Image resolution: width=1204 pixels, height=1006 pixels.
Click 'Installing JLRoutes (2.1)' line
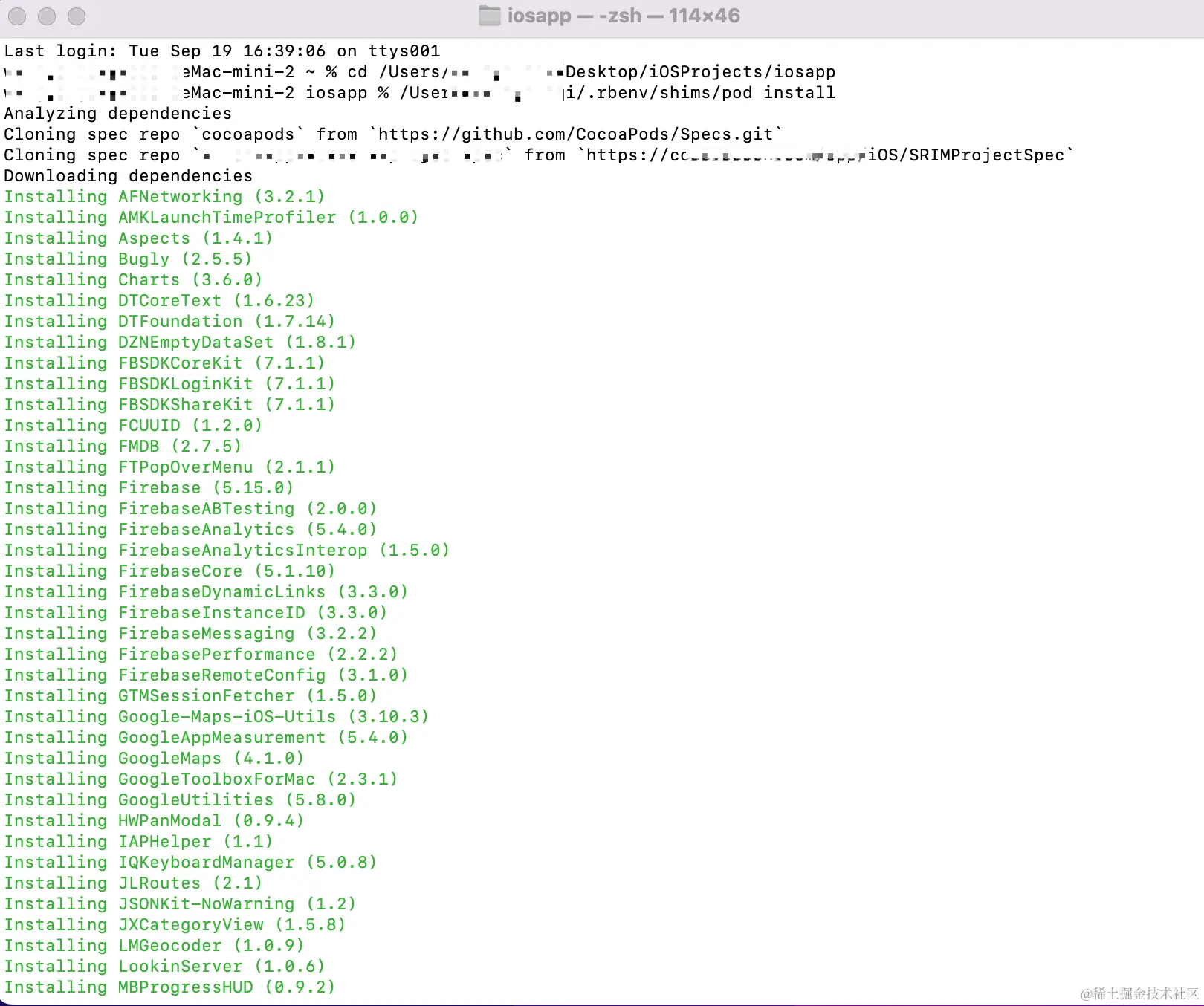(134, 883)
